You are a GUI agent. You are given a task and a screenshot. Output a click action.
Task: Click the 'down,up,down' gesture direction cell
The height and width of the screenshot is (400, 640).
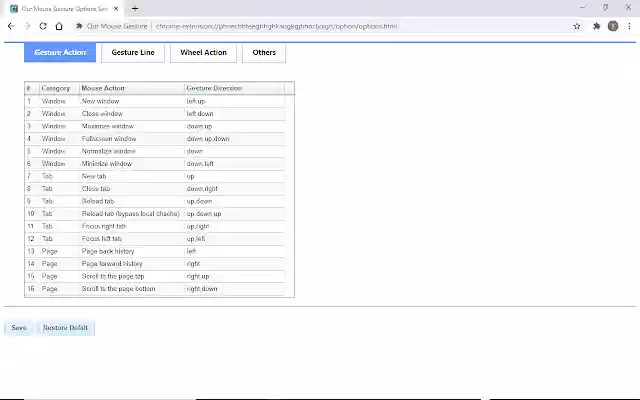tap(234, 139)
